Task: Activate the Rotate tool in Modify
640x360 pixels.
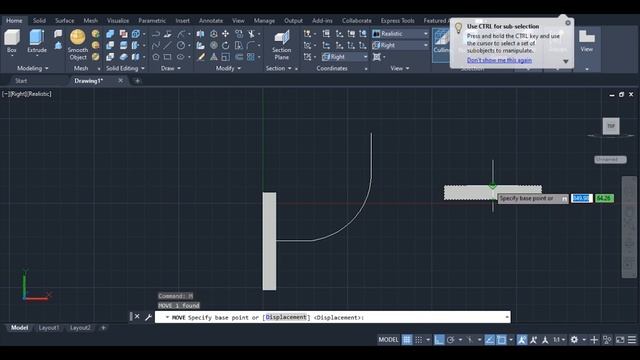Action: click(x=225, y=45)
